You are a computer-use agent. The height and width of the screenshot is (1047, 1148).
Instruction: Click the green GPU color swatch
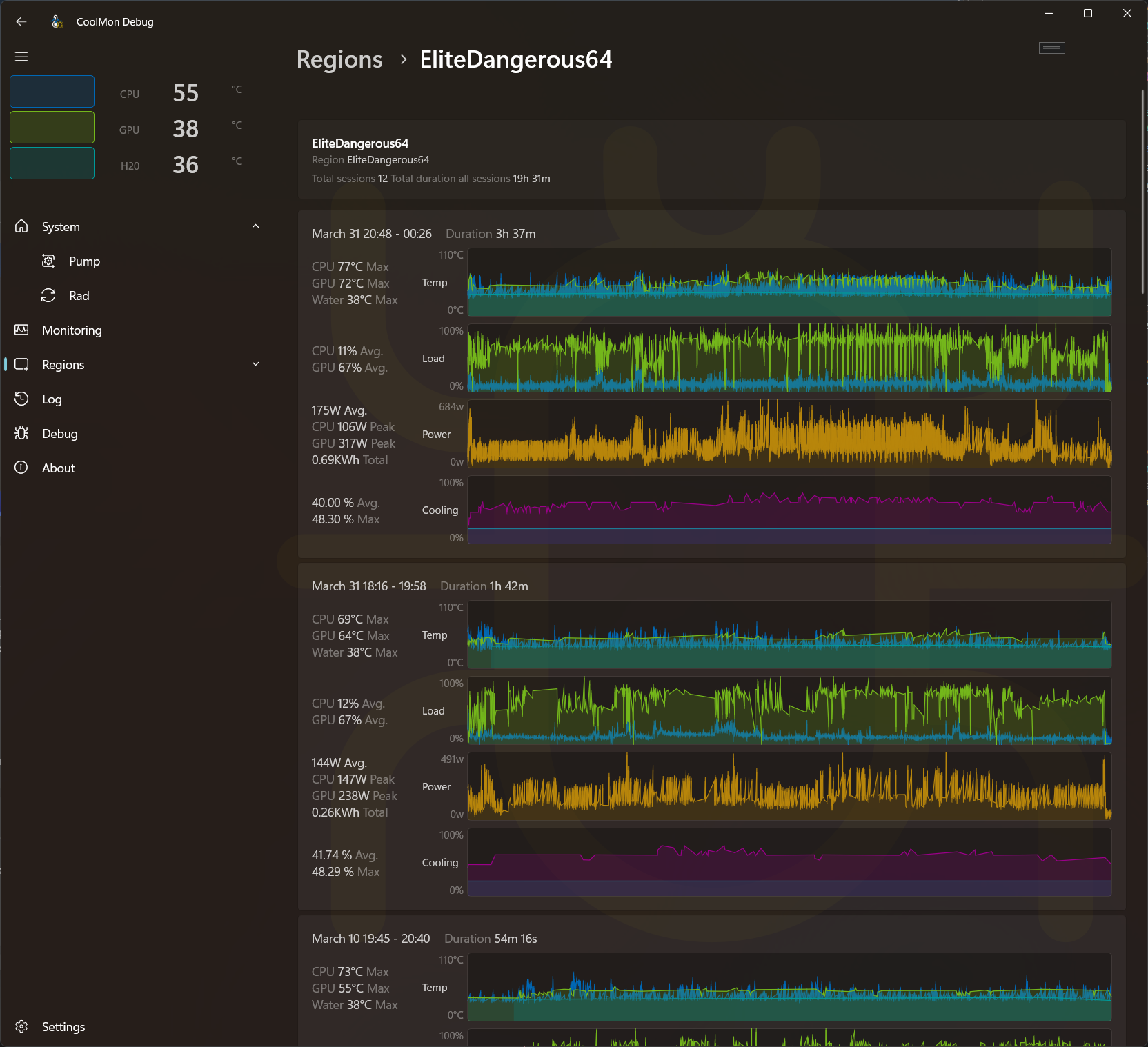52,127
